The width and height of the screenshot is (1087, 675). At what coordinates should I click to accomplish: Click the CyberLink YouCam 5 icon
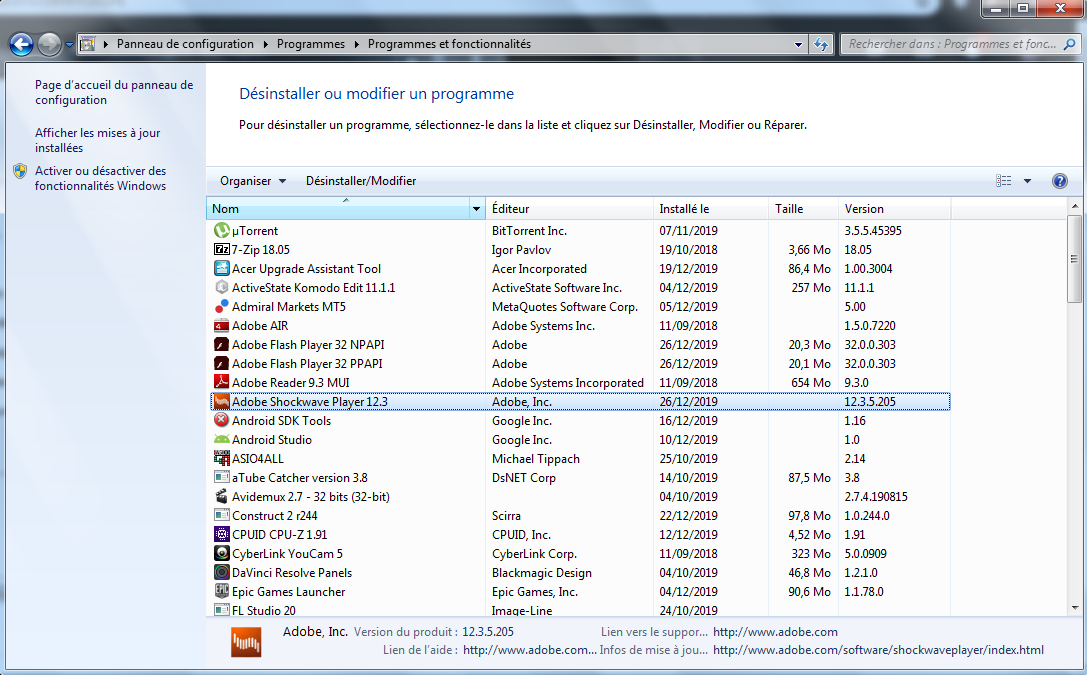221,553
